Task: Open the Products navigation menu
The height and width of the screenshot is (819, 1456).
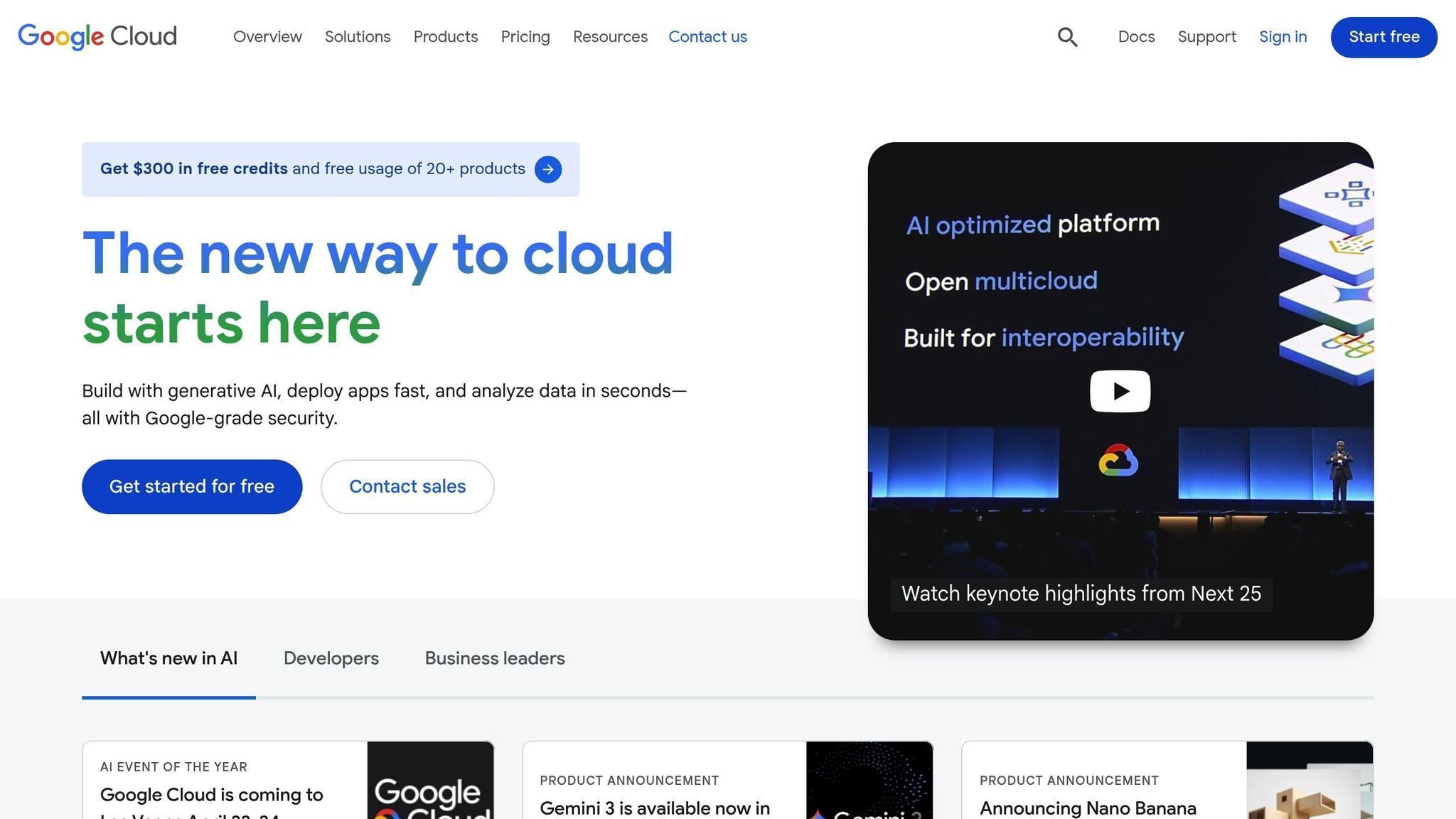Action: click(445, 36)
